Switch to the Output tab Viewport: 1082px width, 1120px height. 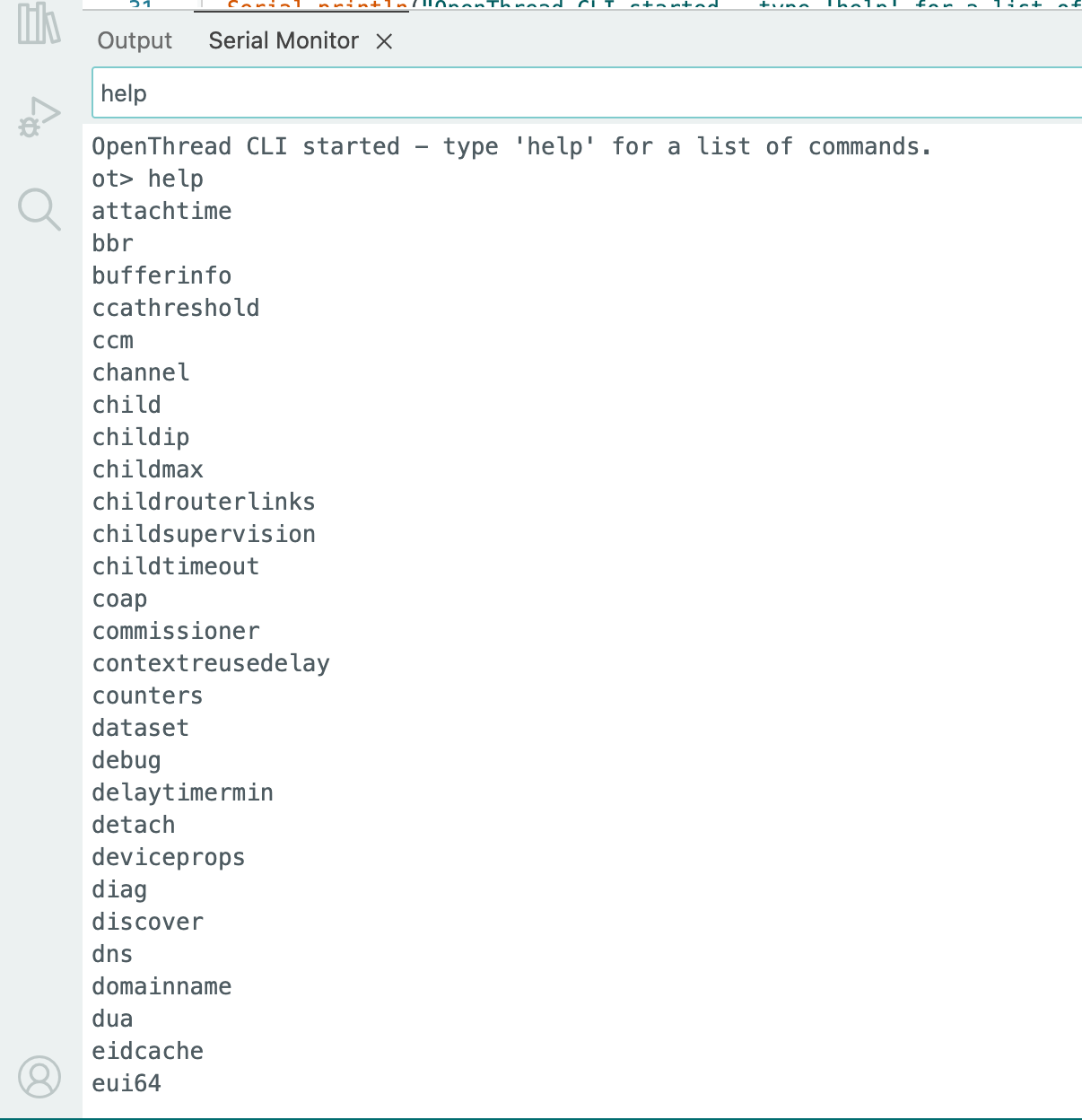coord(135,41)
